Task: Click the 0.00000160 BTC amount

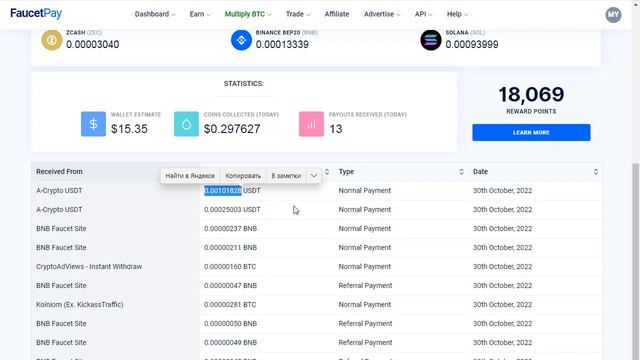Action: pos(230,267)
